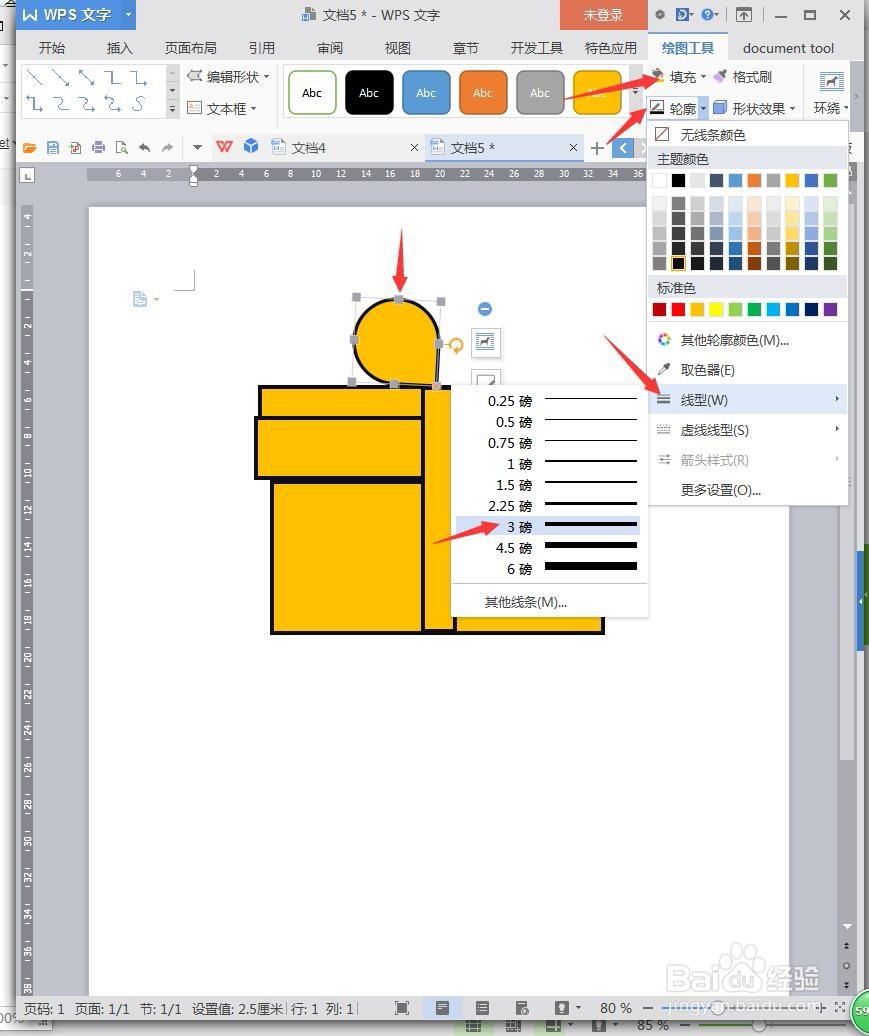
Task: Switch to 页面布局 ribbon tab
Action: [x=190, y=48]
